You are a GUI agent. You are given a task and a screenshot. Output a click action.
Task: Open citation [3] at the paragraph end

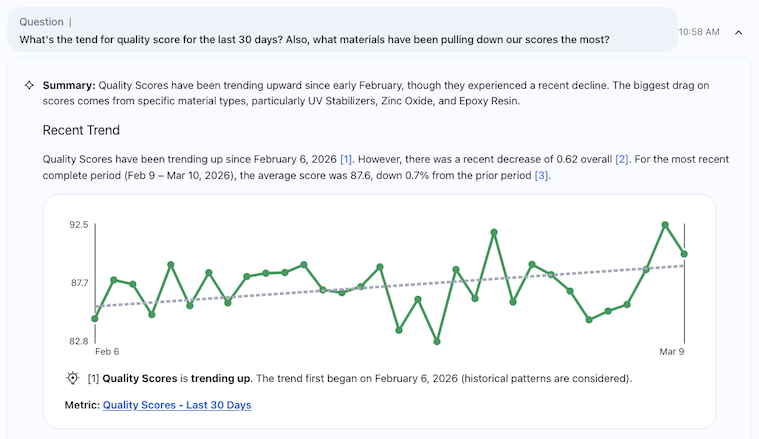coord(542,175)
